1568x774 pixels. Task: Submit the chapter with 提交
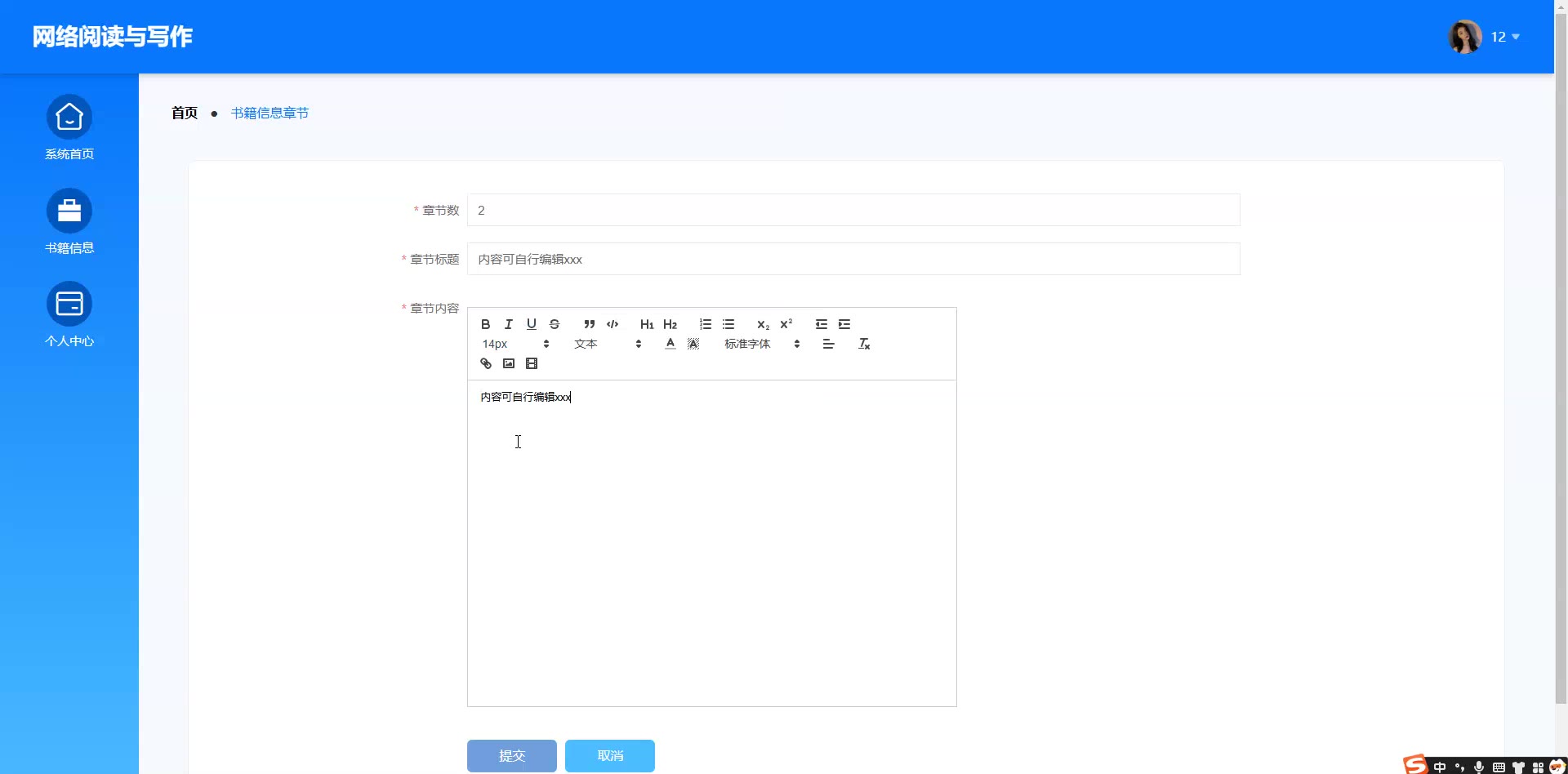pos(512,756)
